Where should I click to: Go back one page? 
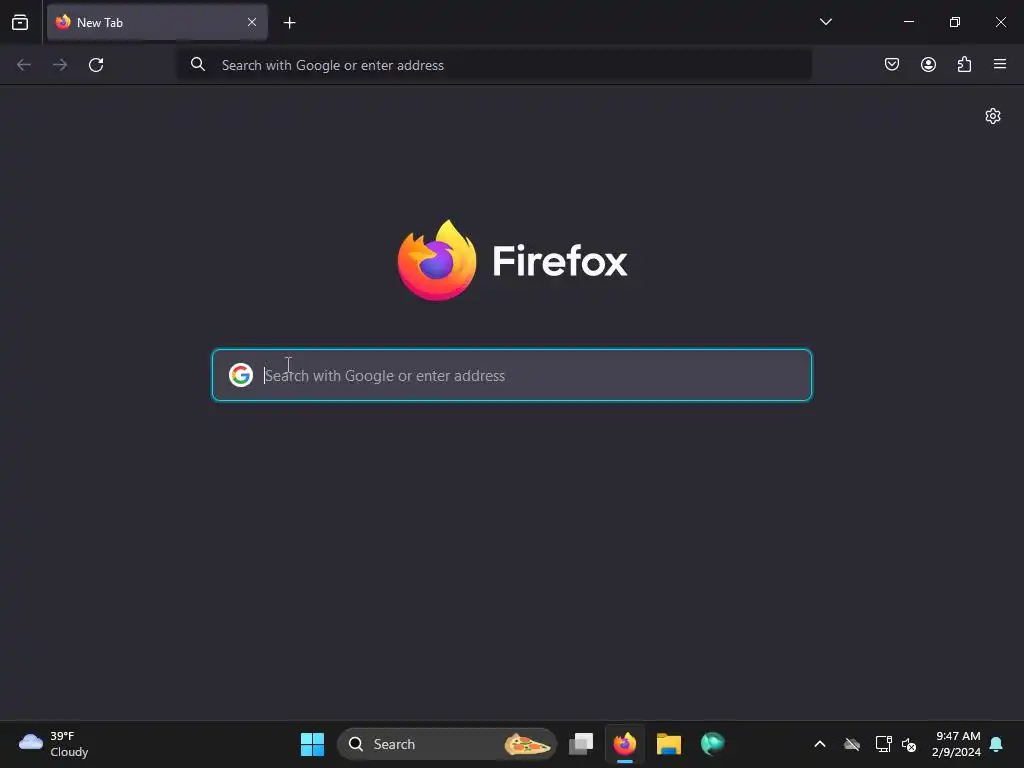point(24,65)
